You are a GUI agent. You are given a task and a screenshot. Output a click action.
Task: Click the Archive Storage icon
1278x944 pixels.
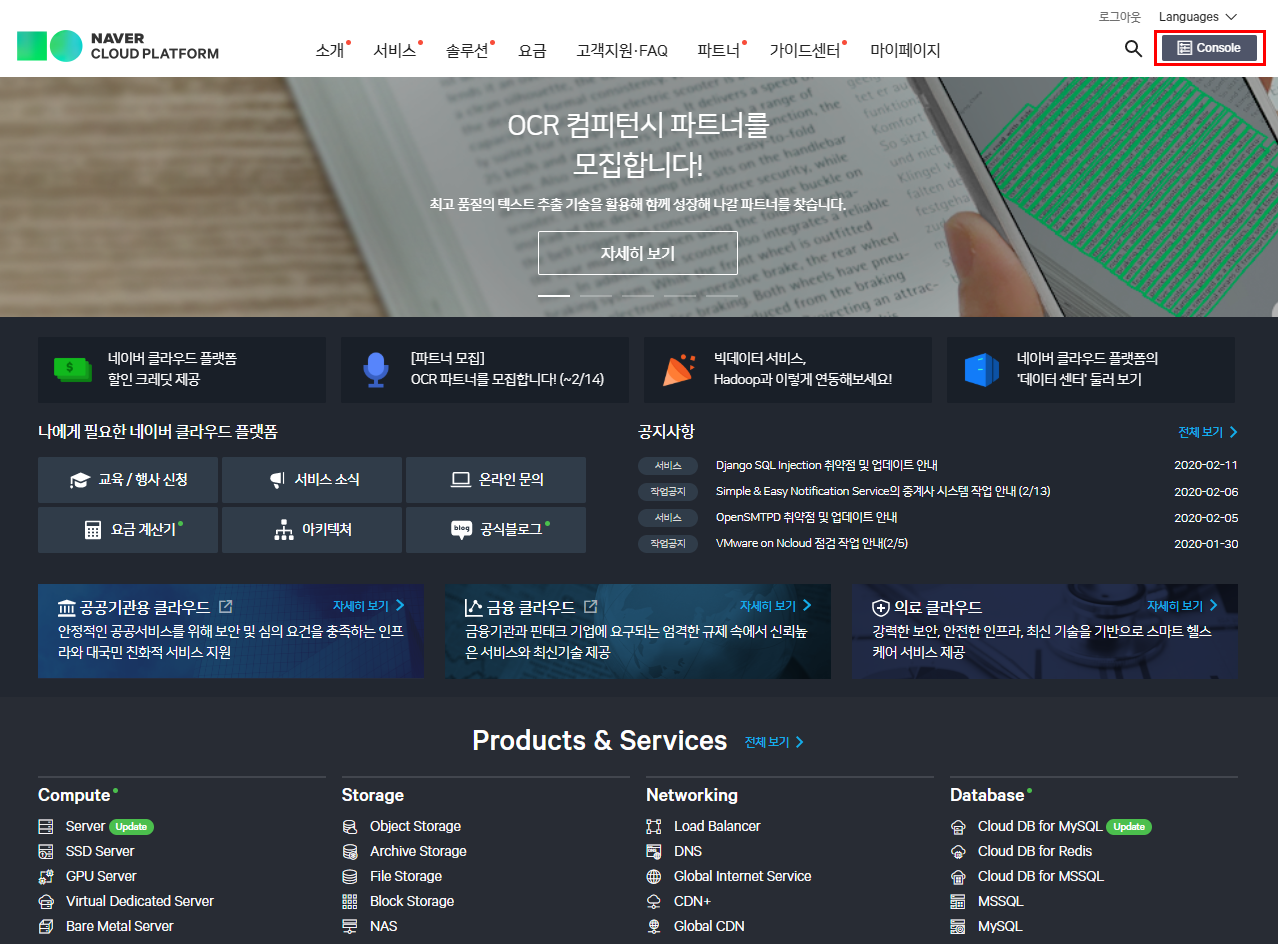350,852
